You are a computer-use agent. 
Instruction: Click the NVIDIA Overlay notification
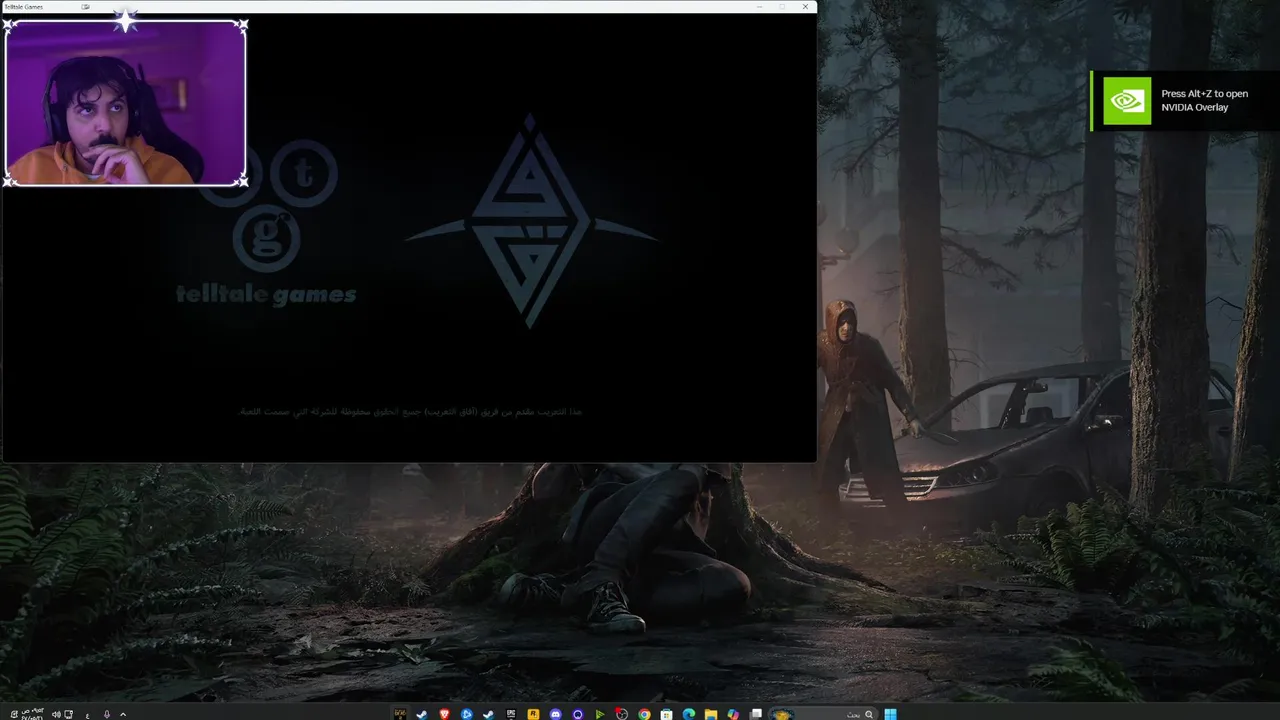click(x=1185, y=100)
